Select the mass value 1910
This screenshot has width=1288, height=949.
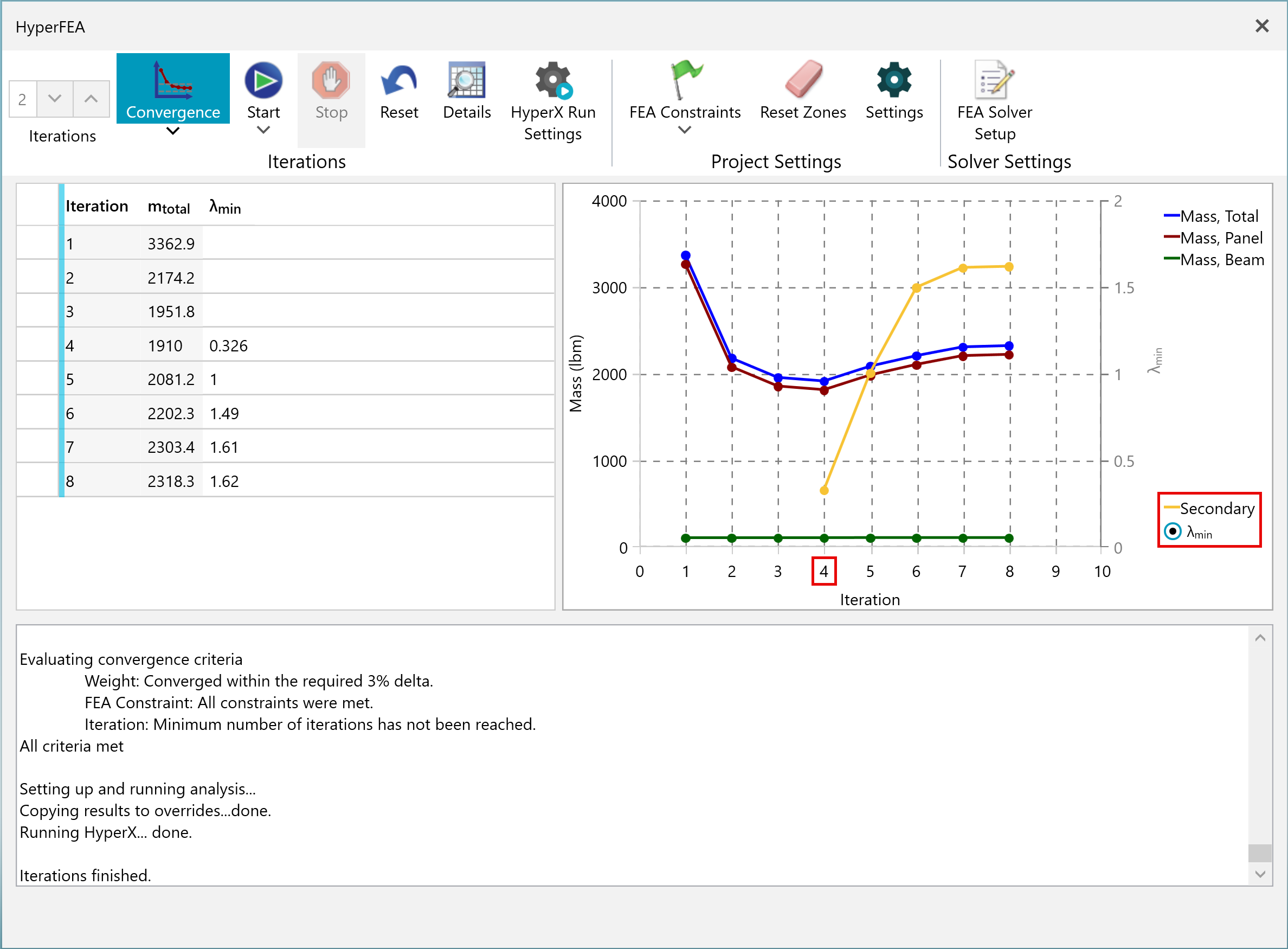click(165, 346)
